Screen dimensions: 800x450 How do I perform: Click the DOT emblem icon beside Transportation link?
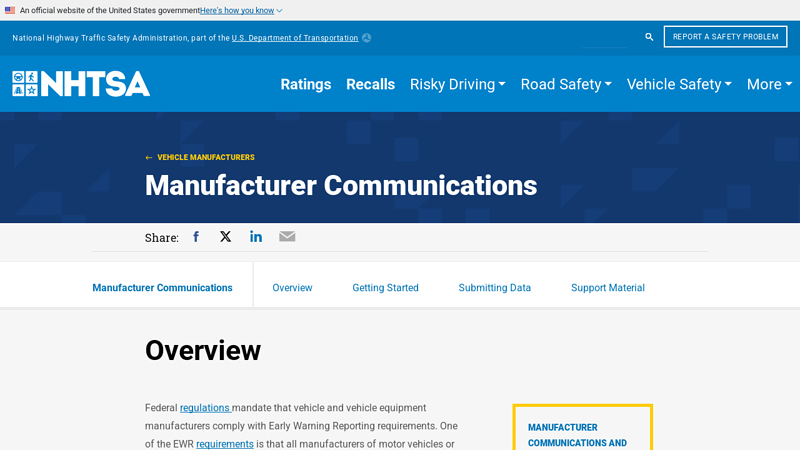pos(366,38)
